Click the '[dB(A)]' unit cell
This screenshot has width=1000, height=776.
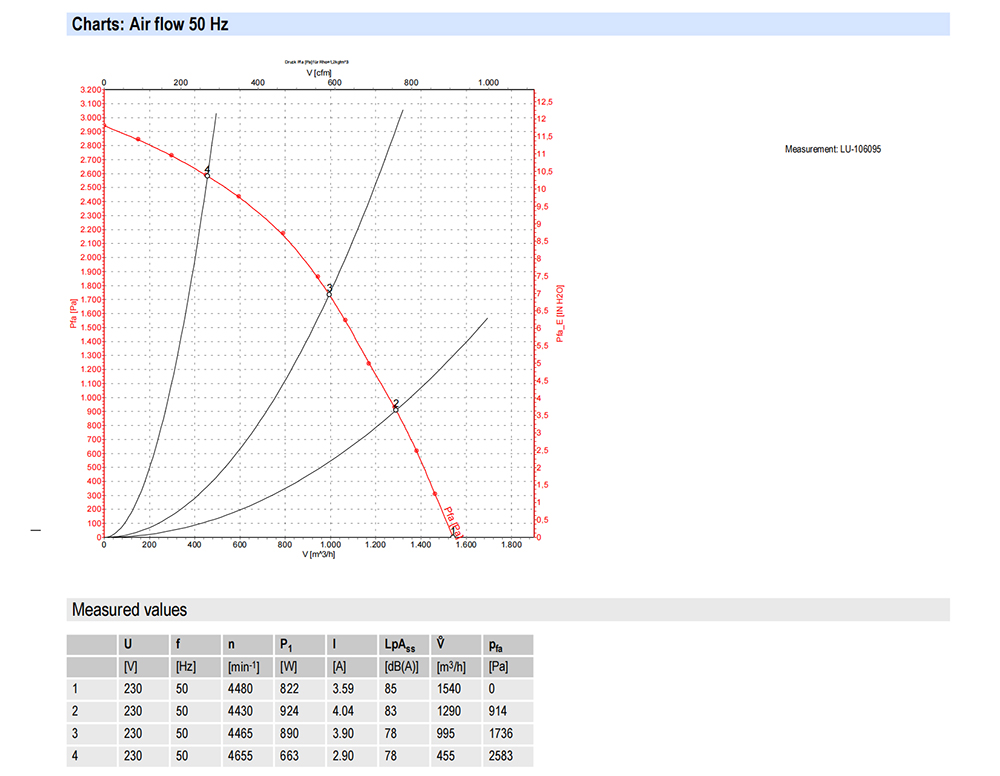pos(402,667)
